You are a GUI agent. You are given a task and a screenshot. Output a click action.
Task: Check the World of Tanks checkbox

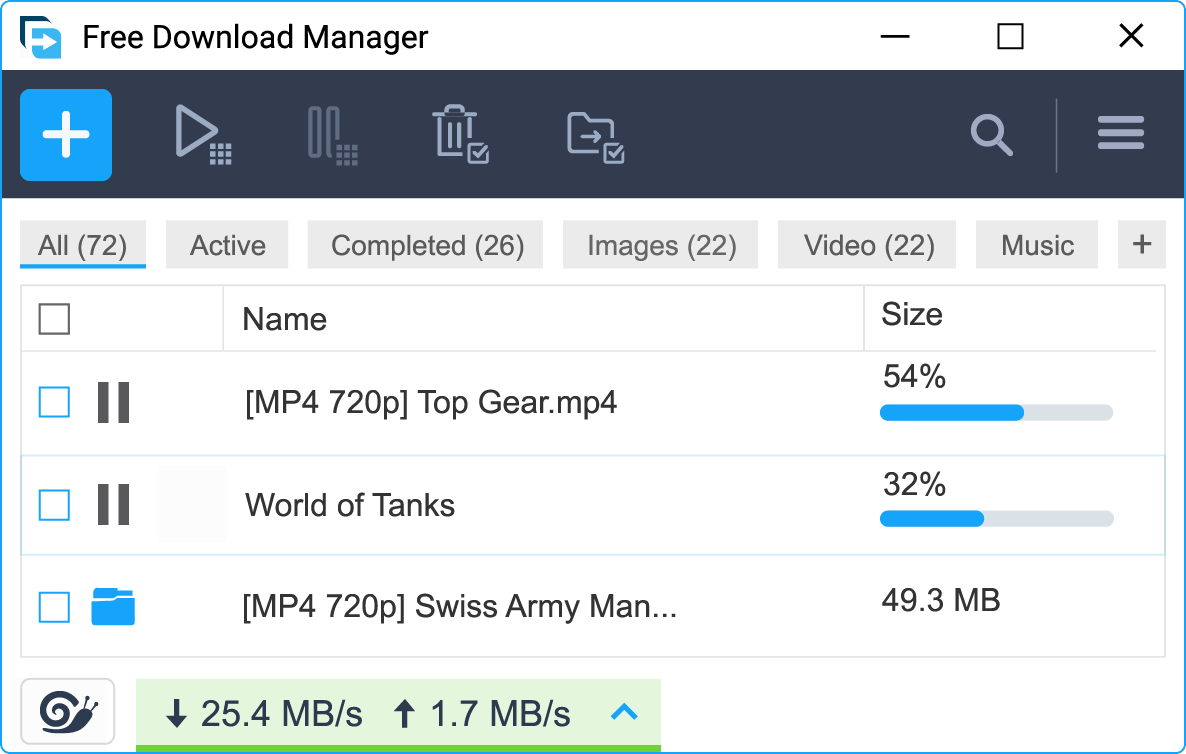tap(53, 505)
